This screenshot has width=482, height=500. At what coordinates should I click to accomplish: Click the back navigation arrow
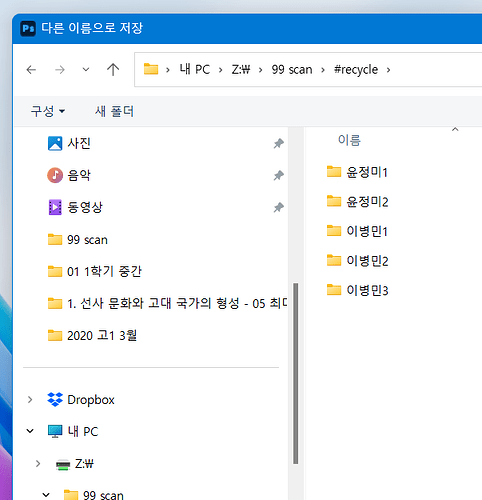point(31,70)
